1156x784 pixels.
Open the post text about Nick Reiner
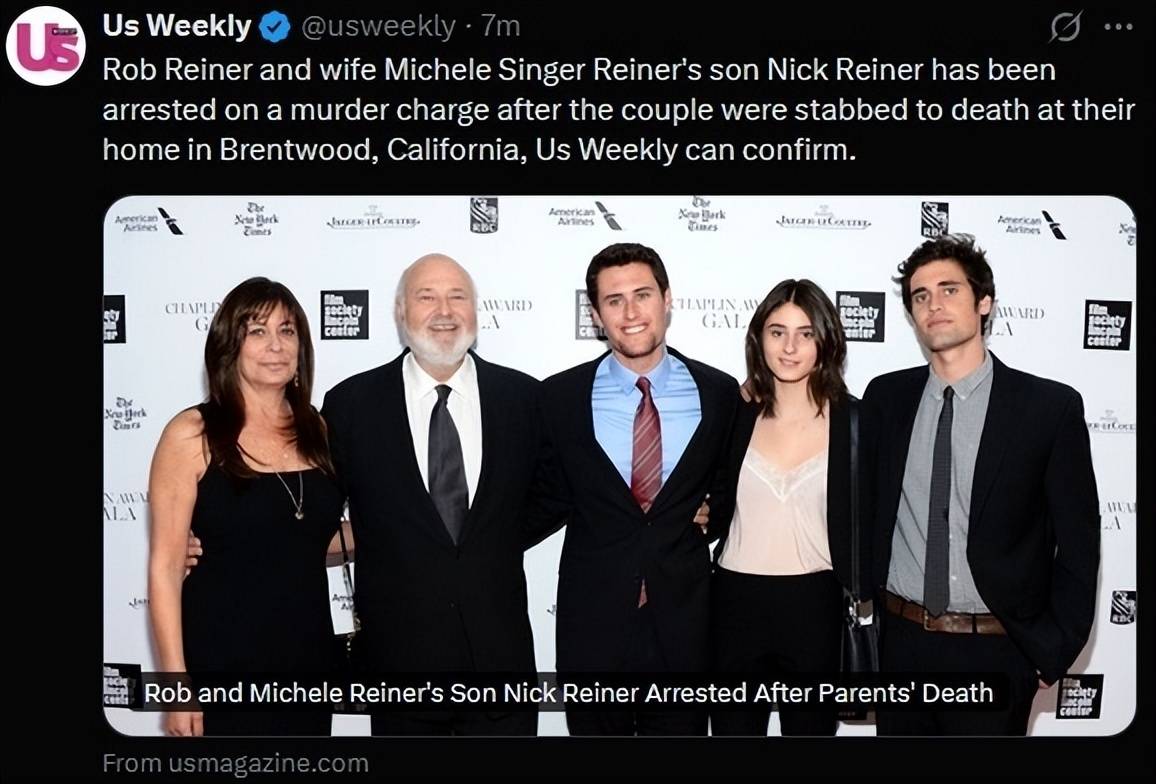point(618,110)
